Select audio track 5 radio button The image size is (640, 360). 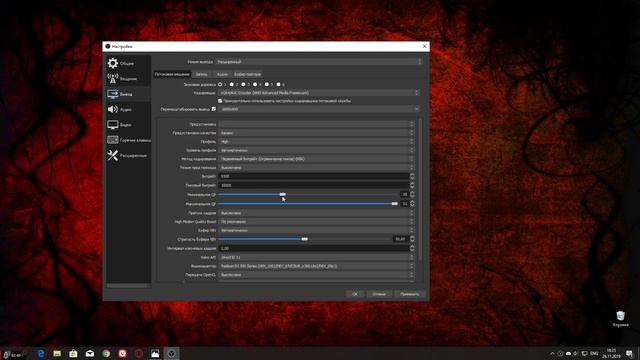click(x=267, y=84)
